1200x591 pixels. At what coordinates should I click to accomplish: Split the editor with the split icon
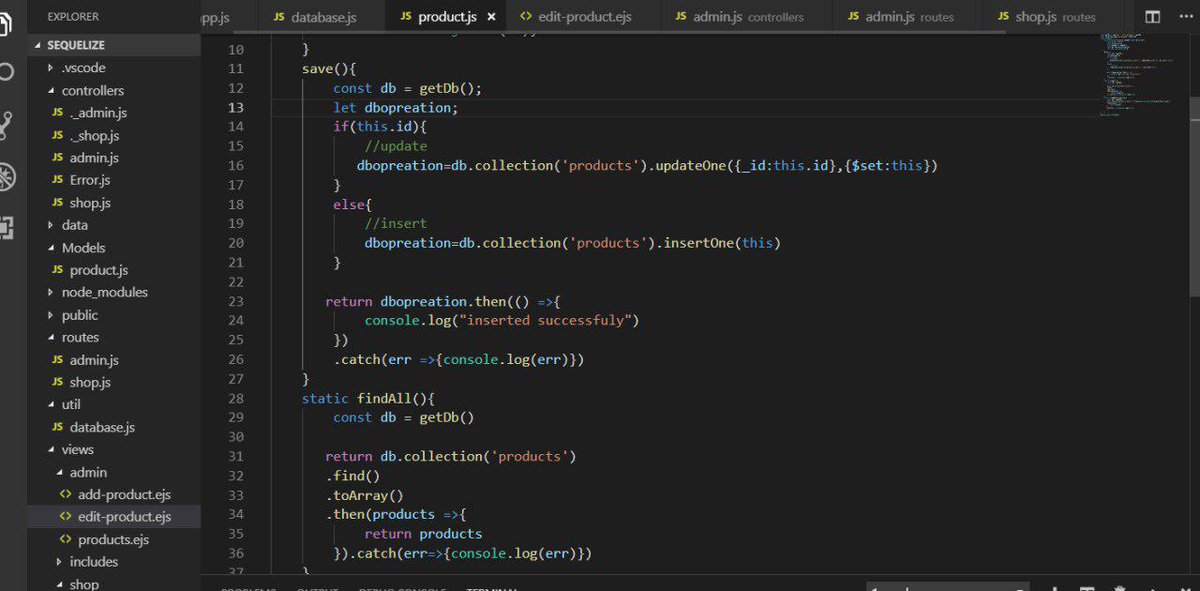coord(1153,17)
